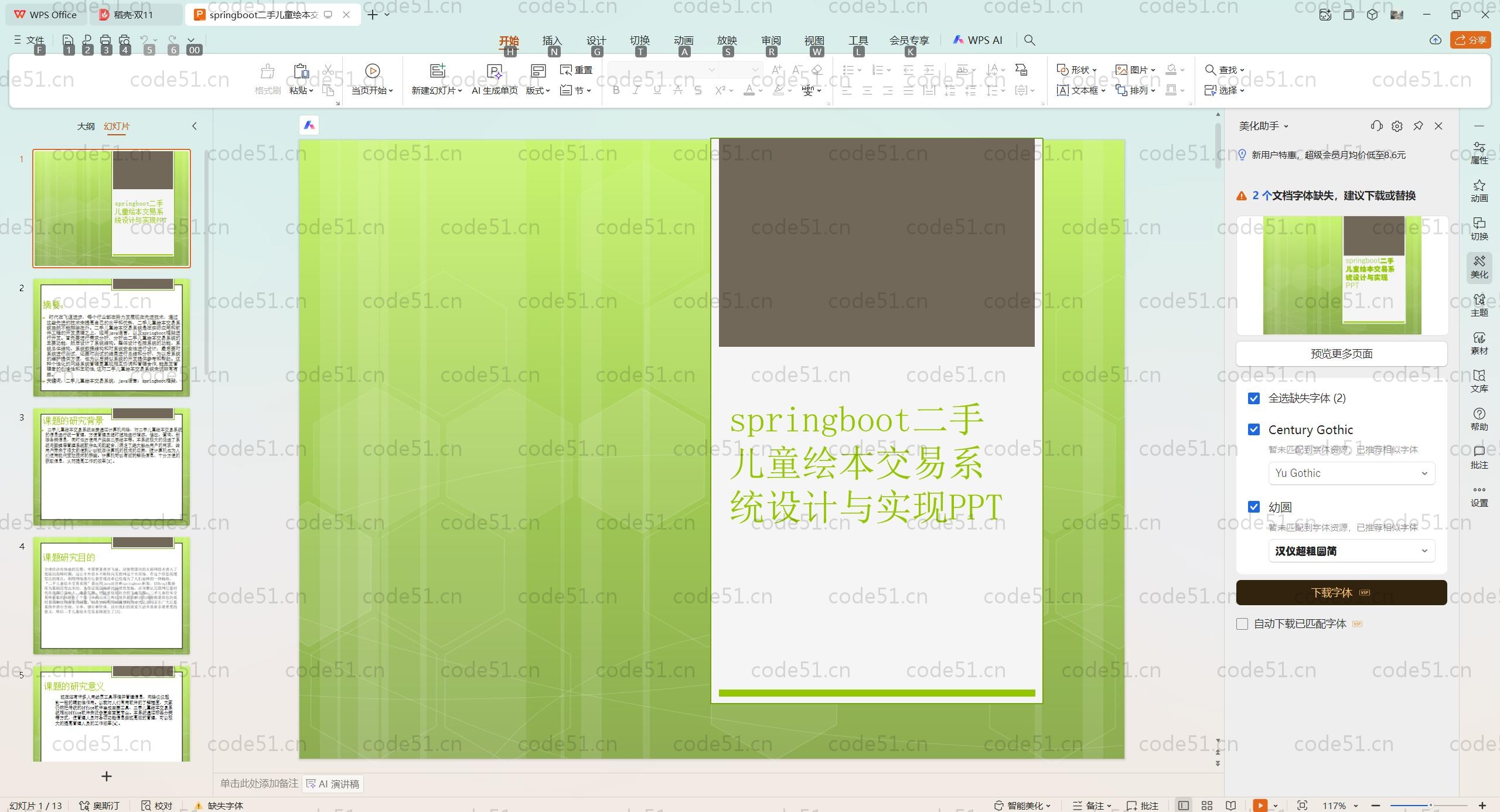Expand the 汉仪超粗圆简 font dropdown
1500x812 pixels.
(x=1351, y=551)
